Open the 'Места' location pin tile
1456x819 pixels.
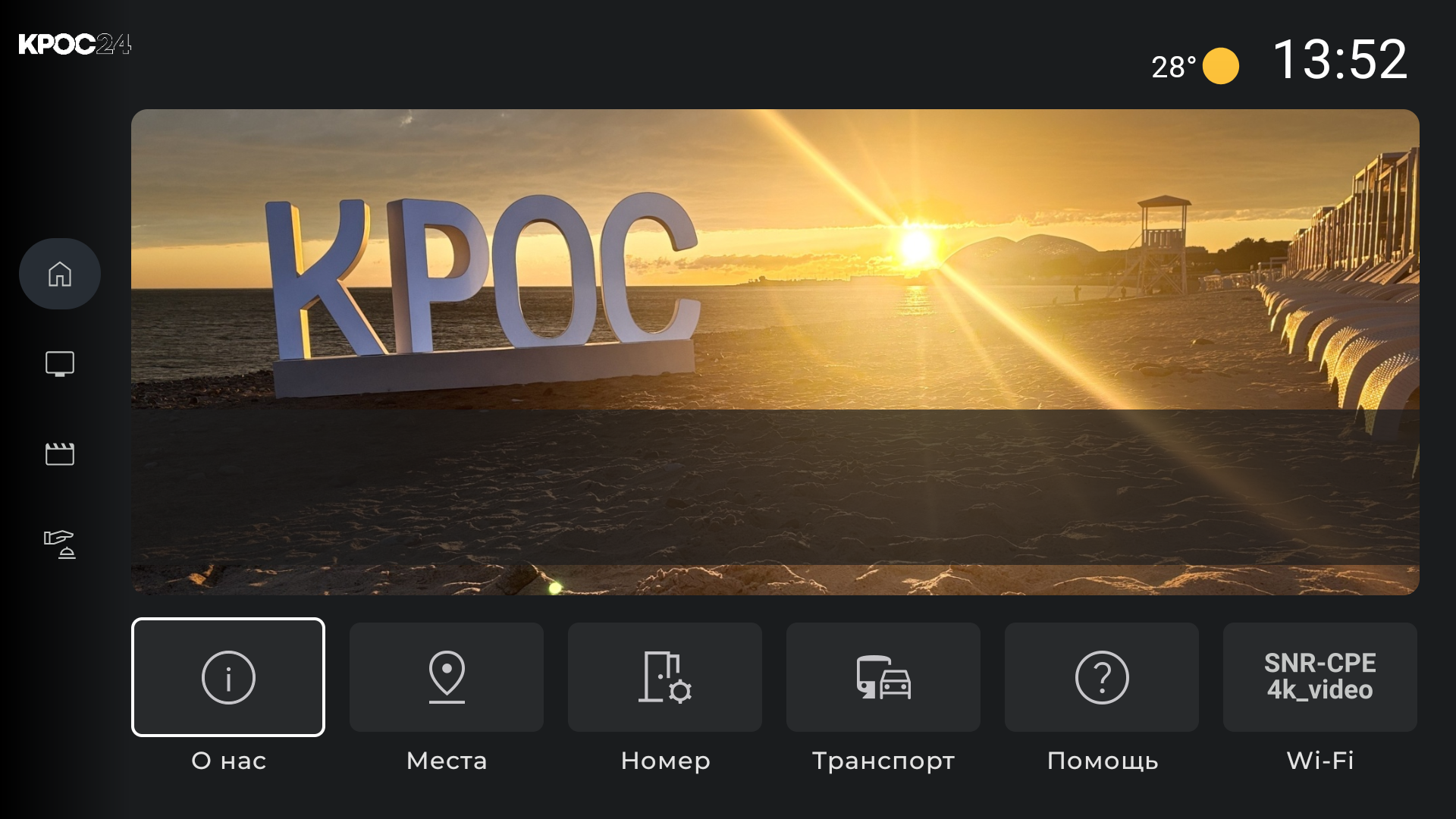click(x=447, y=677)
